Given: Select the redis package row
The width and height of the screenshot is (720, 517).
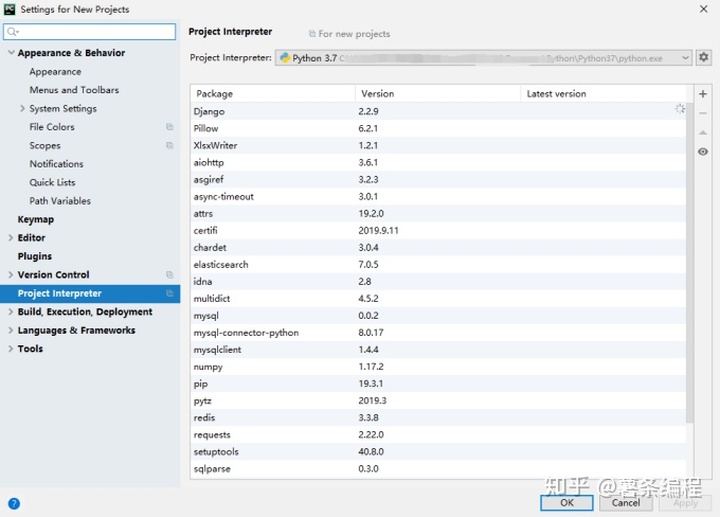Looking at the screenshot, I should (x=439, y=417).
